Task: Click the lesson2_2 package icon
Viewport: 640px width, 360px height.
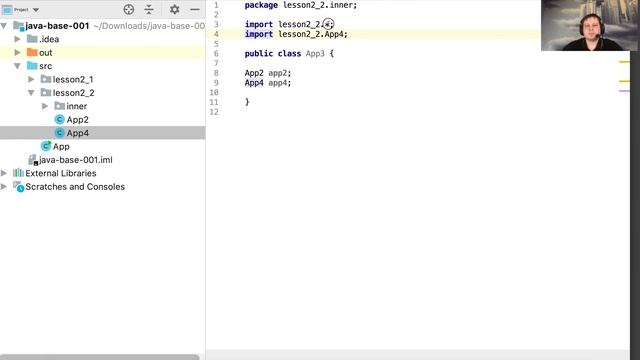Action: [46, 93]
